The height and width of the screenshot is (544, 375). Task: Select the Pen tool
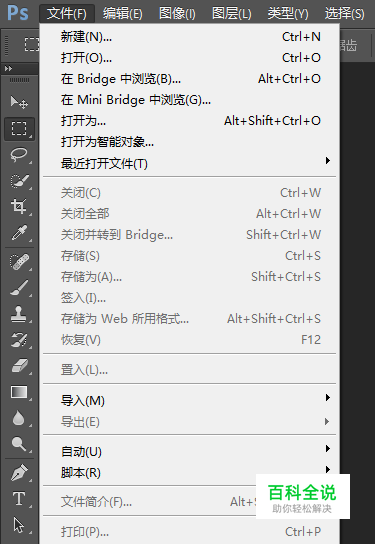pos(19,473)
